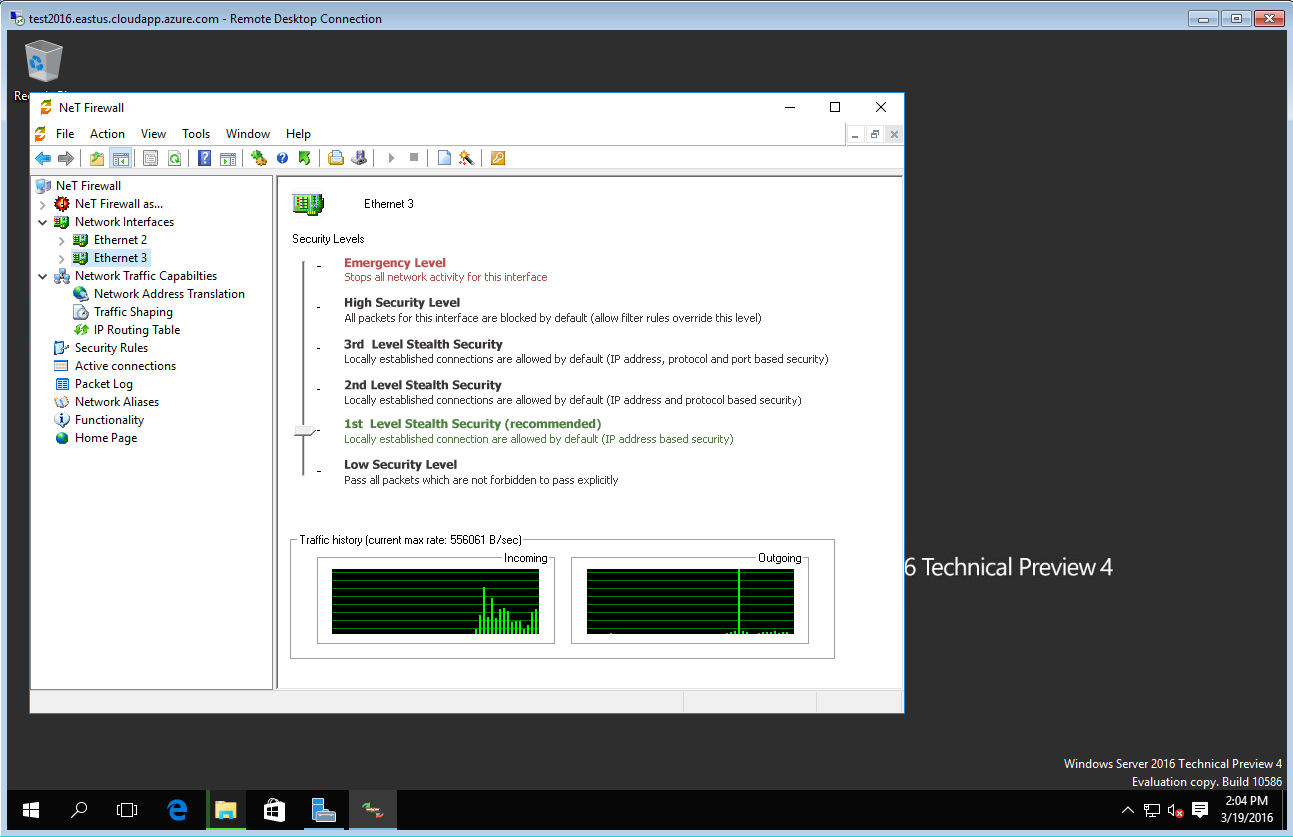Viewport: 1293px width, 837px height.
Task: Open Home Page in the tree
Action: (x=106, y=438)
